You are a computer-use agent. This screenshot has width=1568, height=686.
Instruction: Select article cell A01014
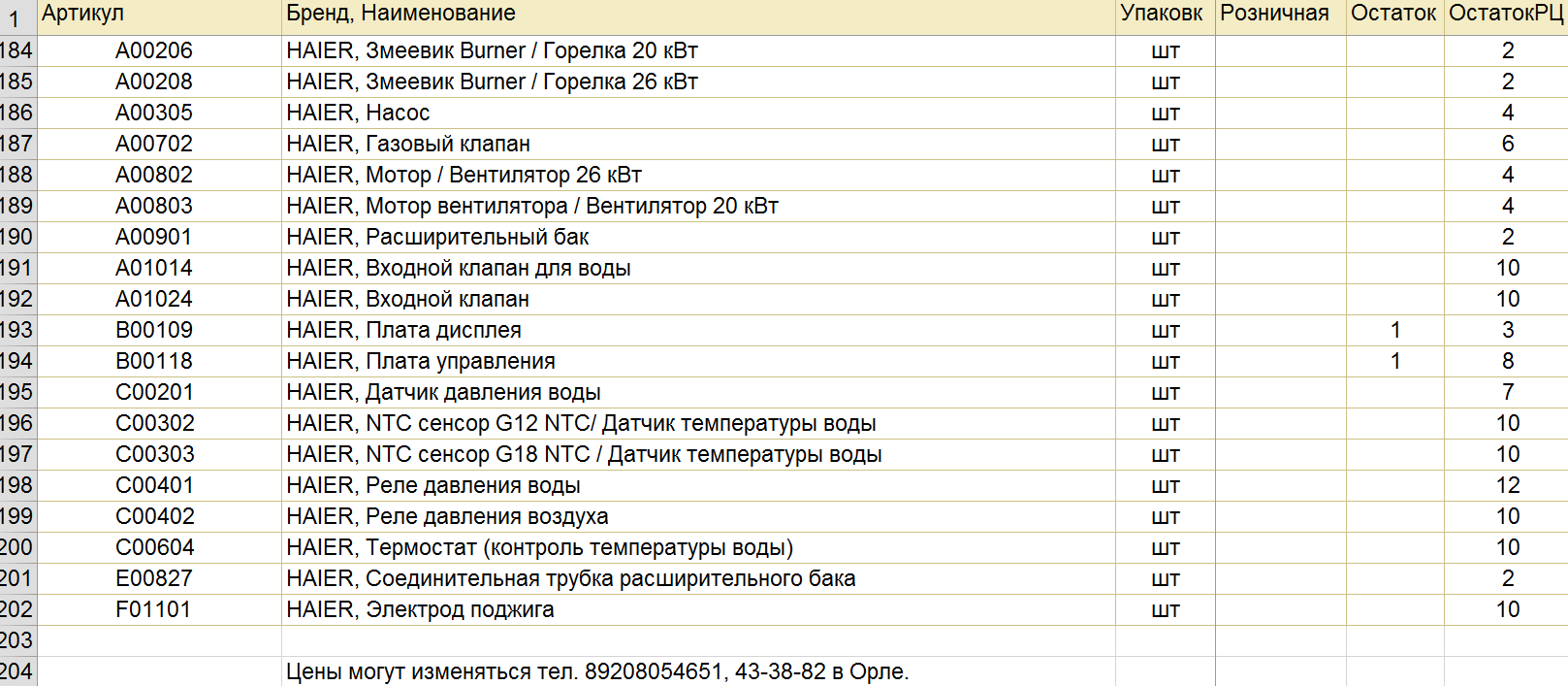click(x=159, y=269)
